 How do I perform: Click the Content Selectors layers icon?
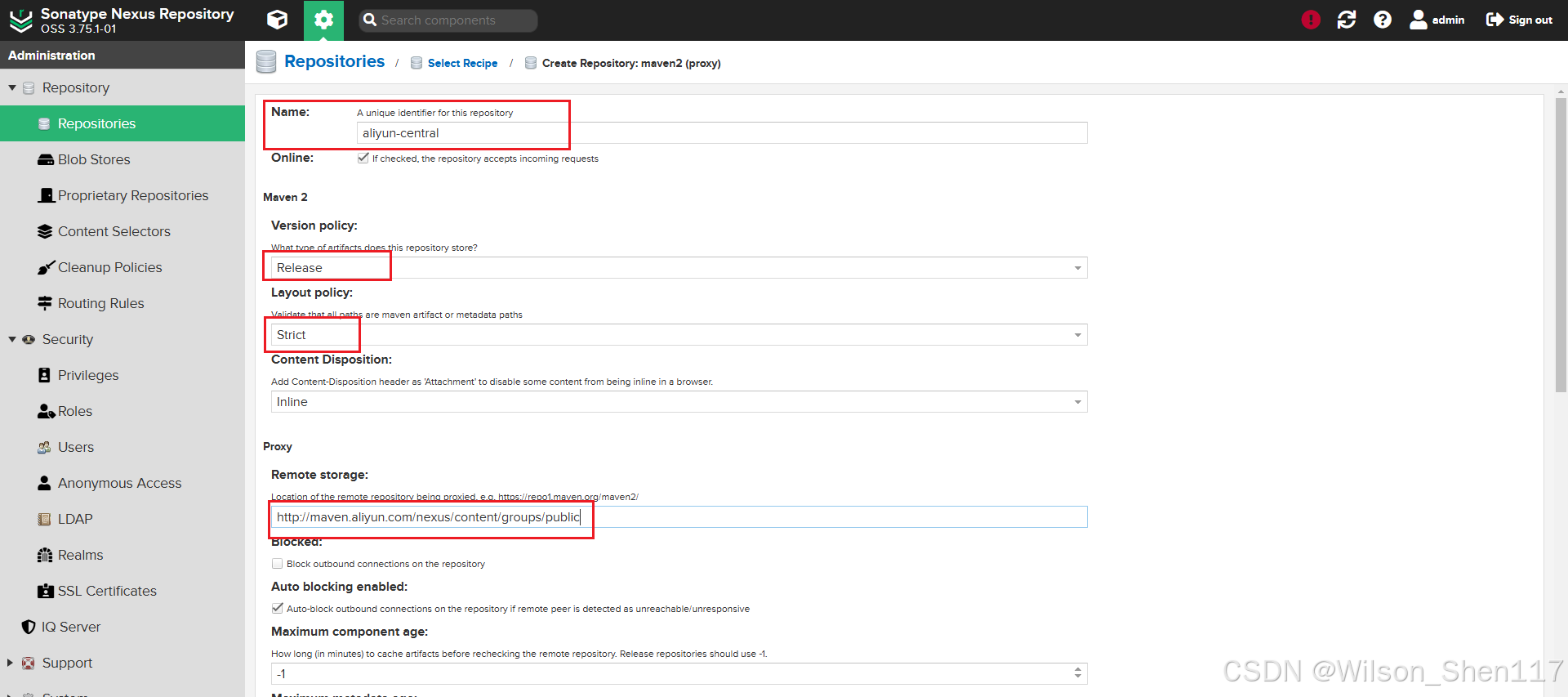point(45,231)
